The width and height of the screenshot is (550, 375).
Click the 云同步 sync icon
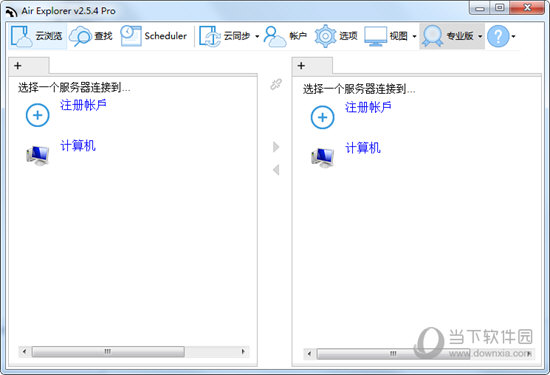point(210,36)
